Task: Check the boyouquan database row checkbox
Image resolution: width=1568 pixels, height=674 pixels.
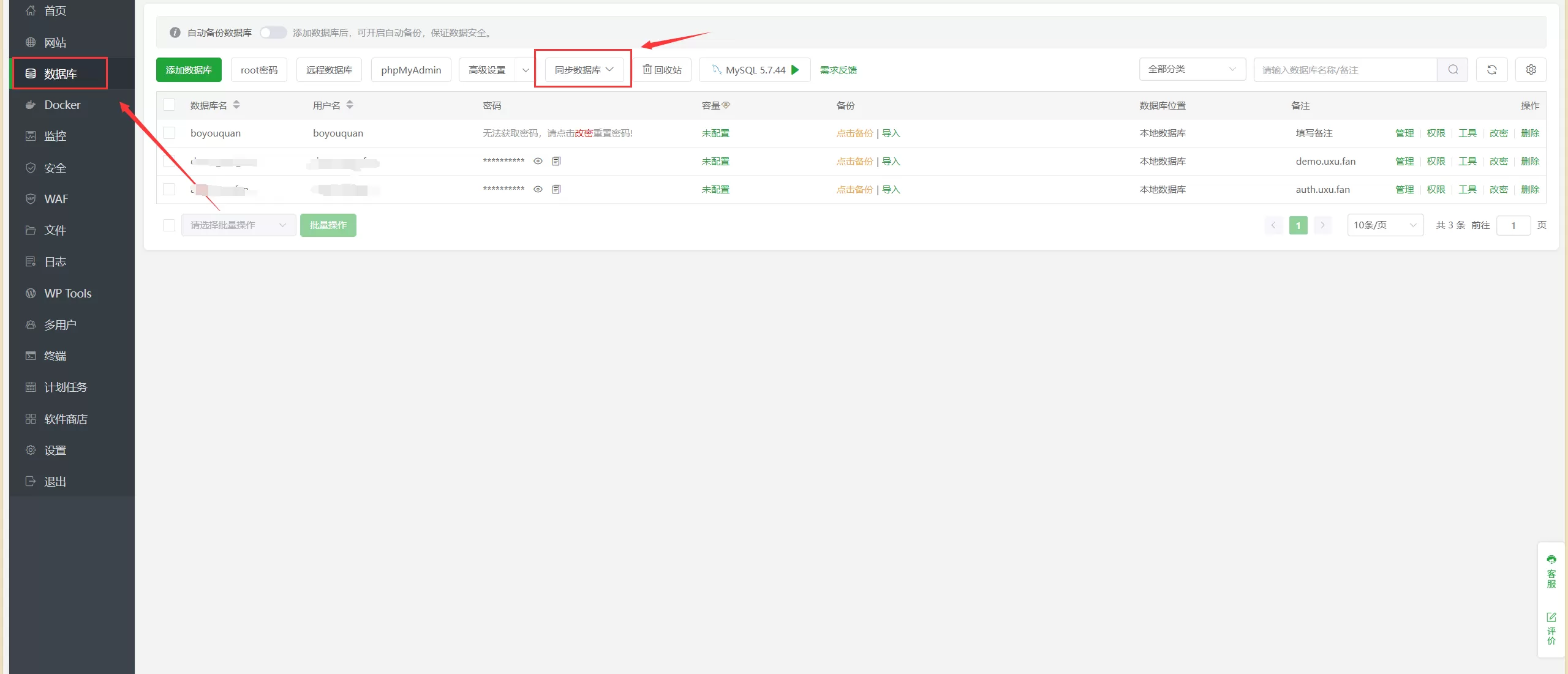Action: [x=169, y=133]
